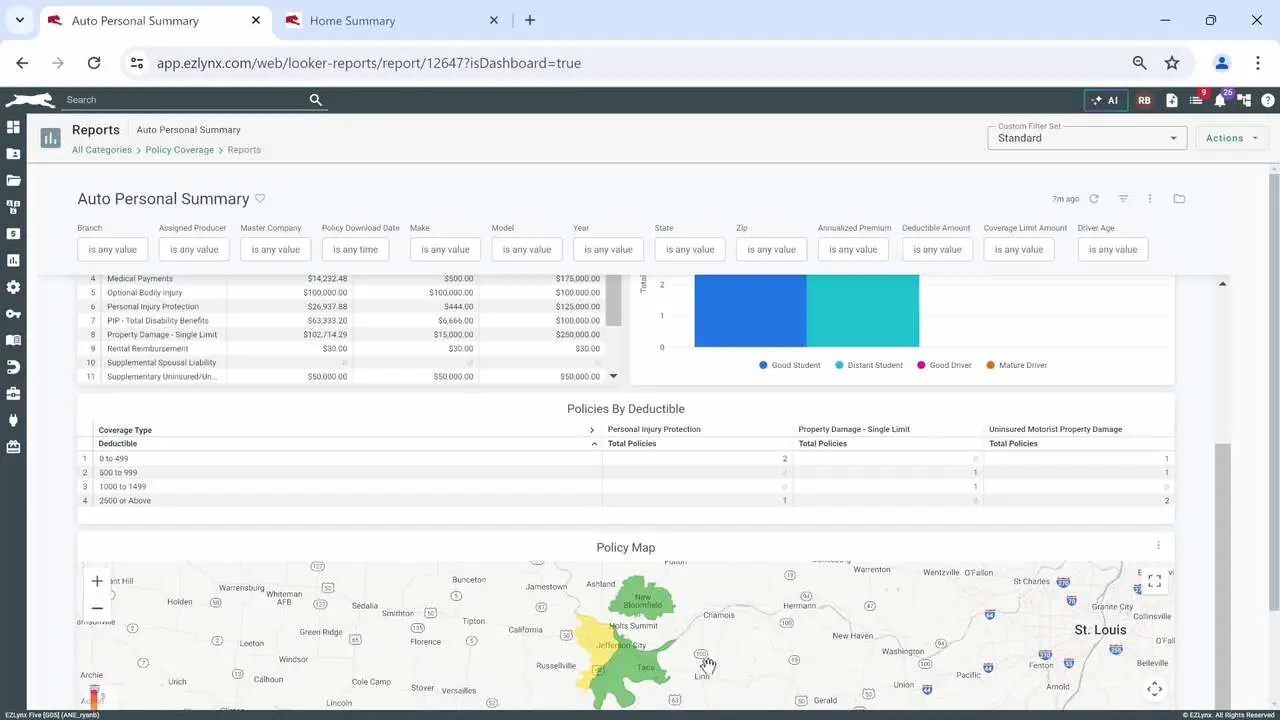The width and height of the screenshot is (1280, 720).
Task: Toggle Good Student legend series
Action: pyautogui.click(x=789, y=365)
